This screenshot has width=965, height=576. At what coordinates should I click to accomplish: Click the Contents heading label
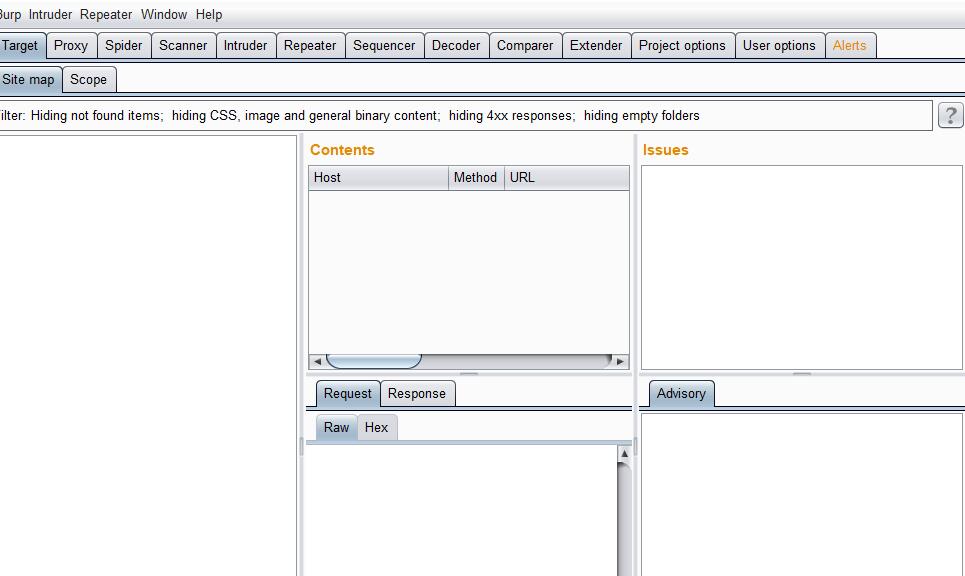[342, 150]
